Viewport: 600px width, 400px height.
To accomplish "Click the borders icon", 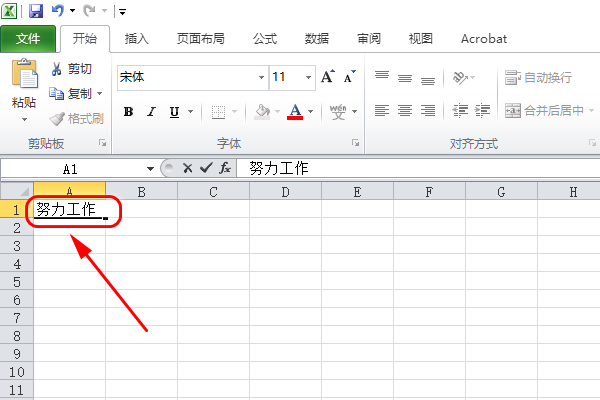I will 218,112.
